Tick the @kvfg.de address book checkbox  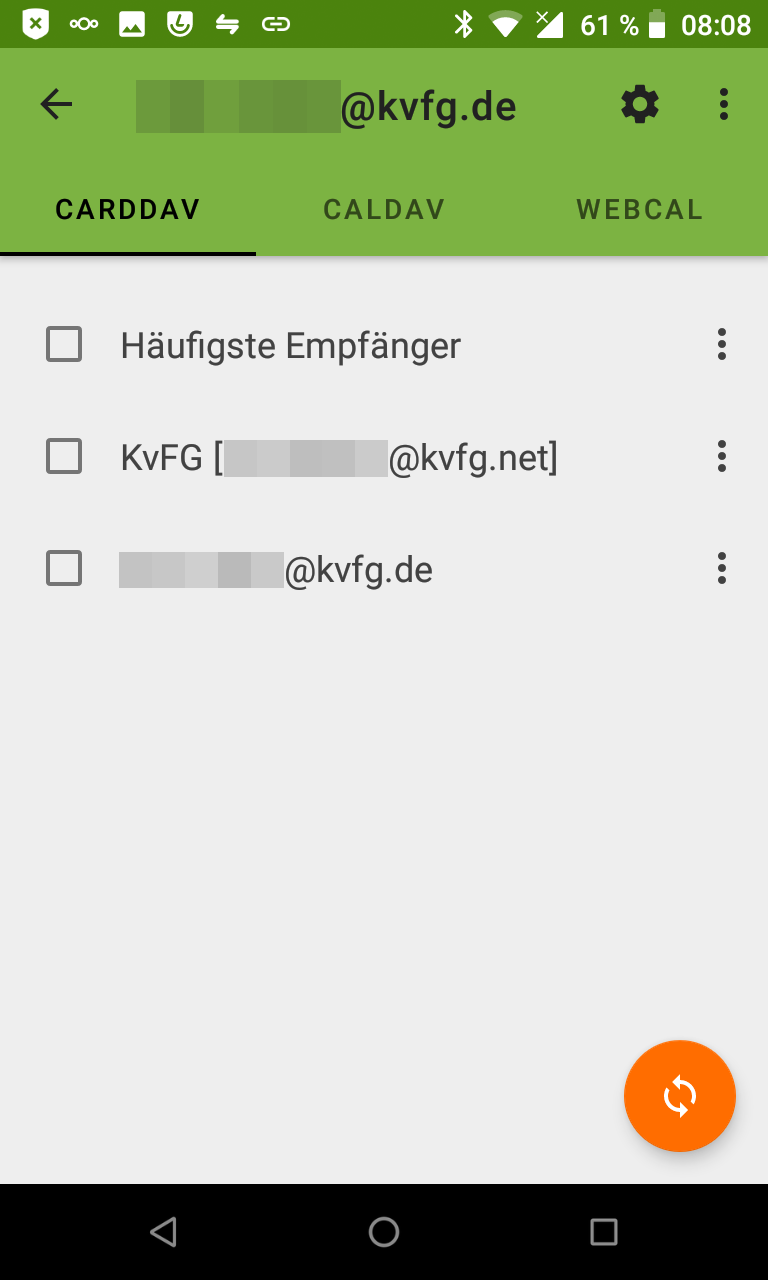coord(64,568)
